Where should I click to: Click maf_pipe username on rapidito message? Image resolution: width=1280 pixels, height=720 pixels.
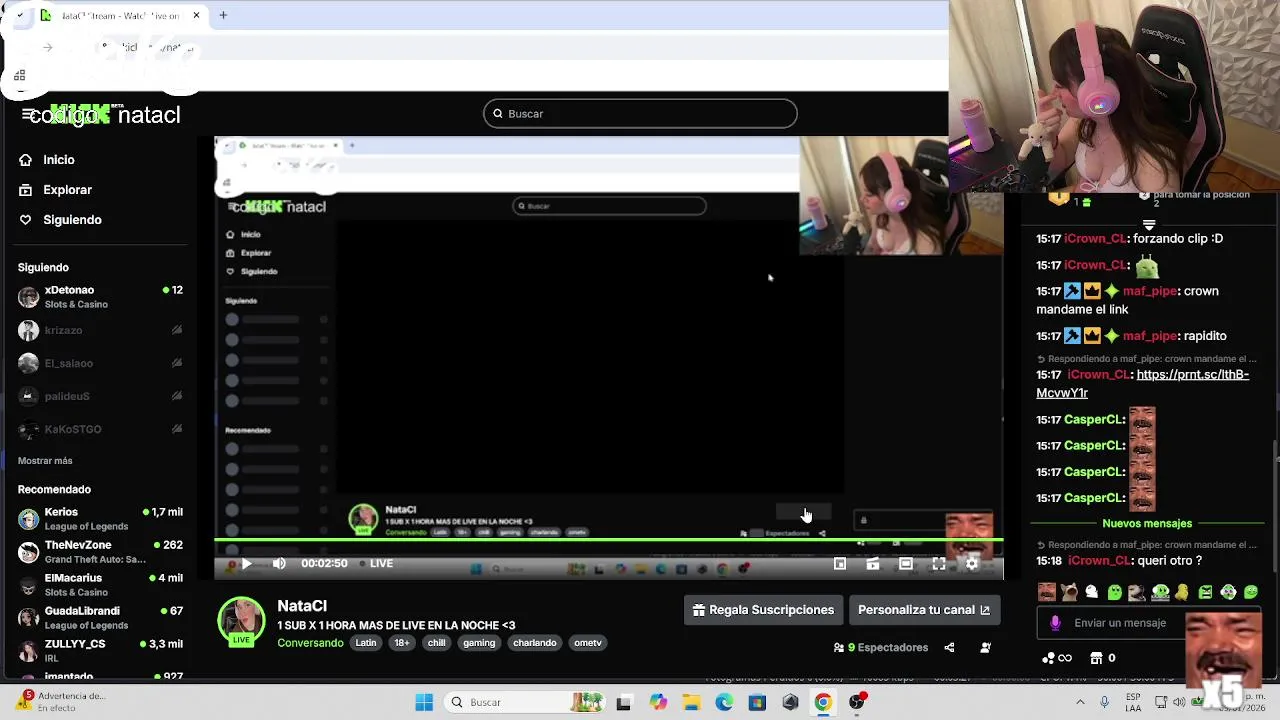[x=1151, y=336]
